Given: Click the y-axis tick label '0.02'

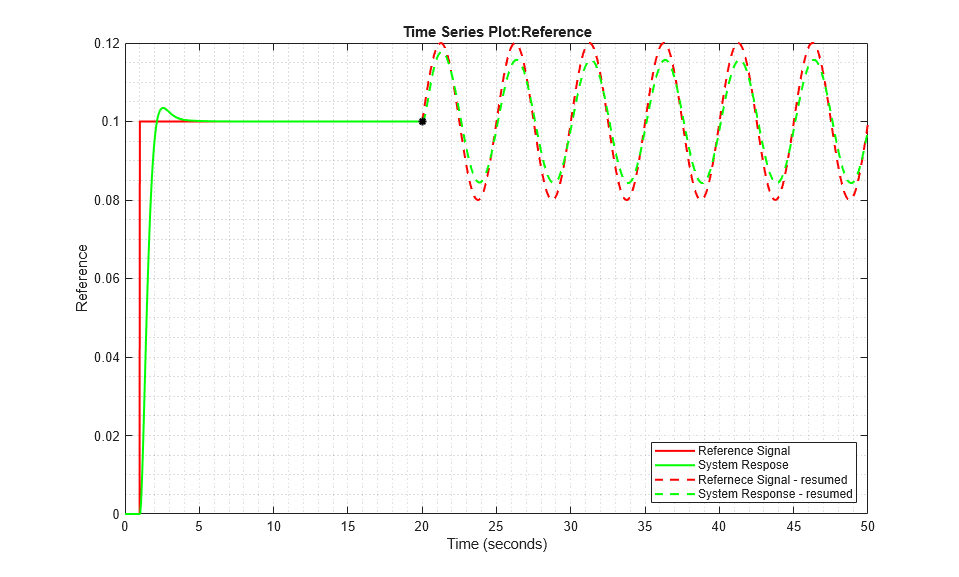Looking at the screenshot, I should (x=105, y=436).
